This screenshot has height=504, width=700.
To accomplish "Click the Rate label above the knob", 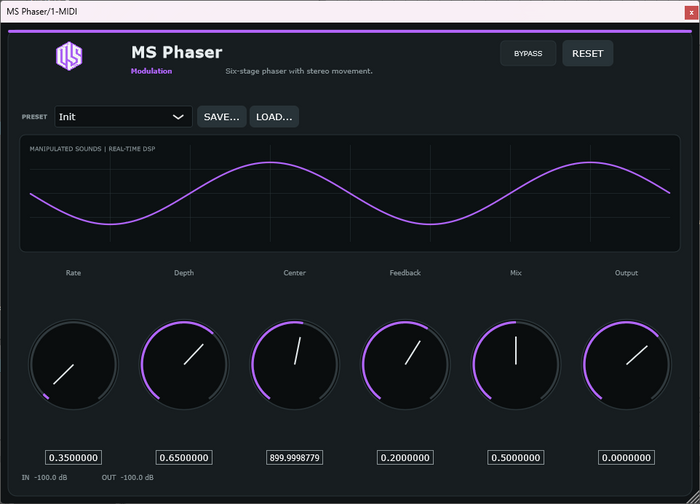I will [x=73, y=273].
